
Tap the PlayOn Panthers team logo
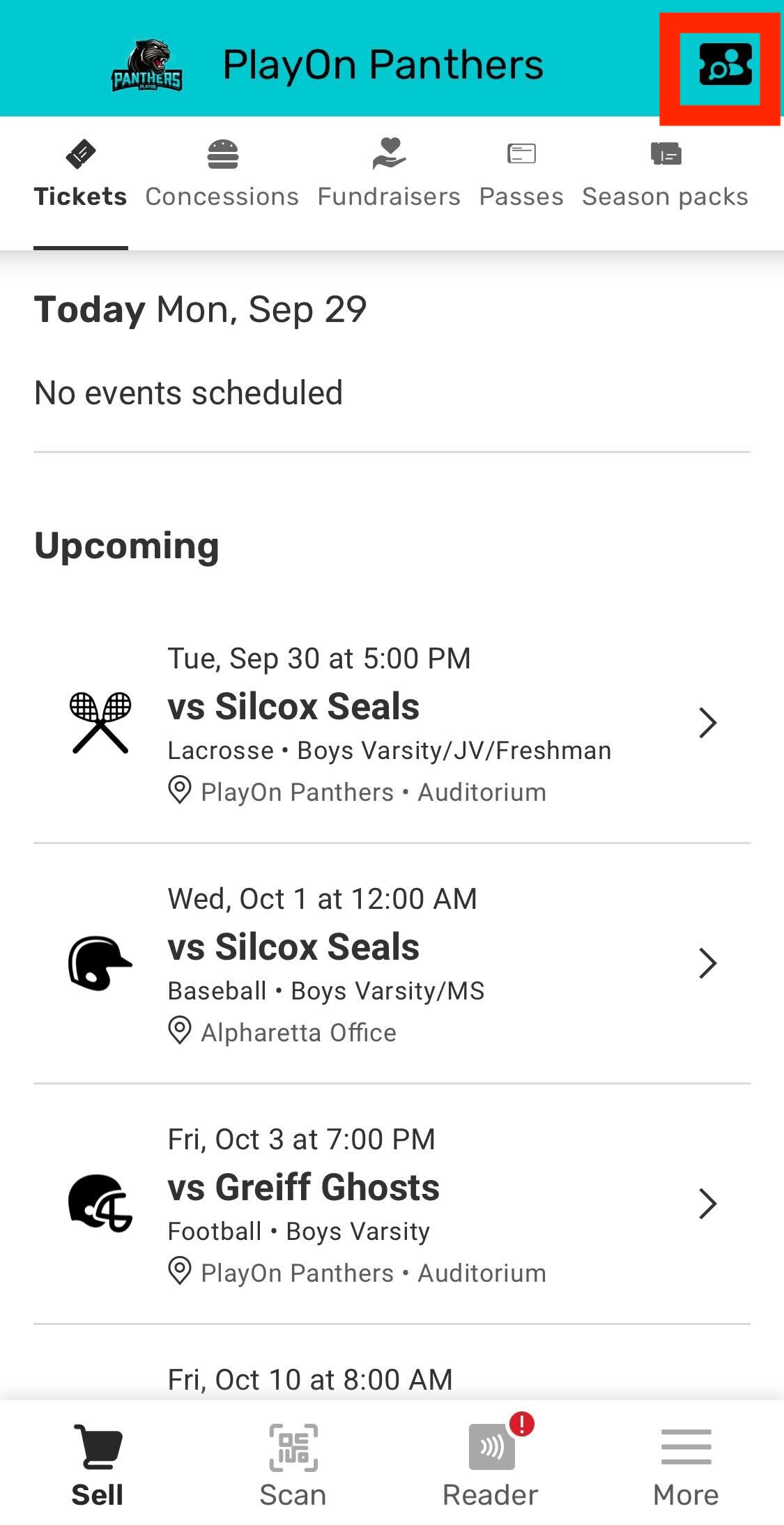pyautogui.click(x=147, y=66)
